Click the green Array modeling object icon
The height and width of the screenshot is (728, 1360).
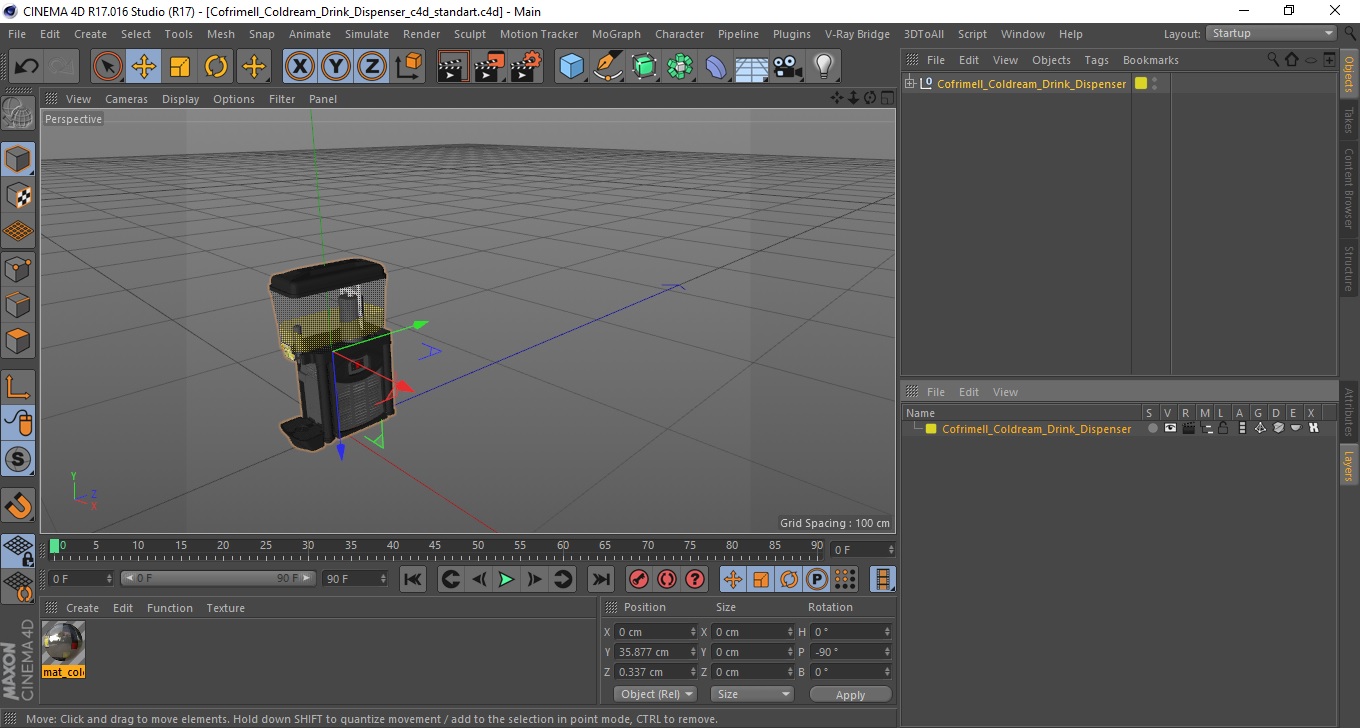click(680, 67)
